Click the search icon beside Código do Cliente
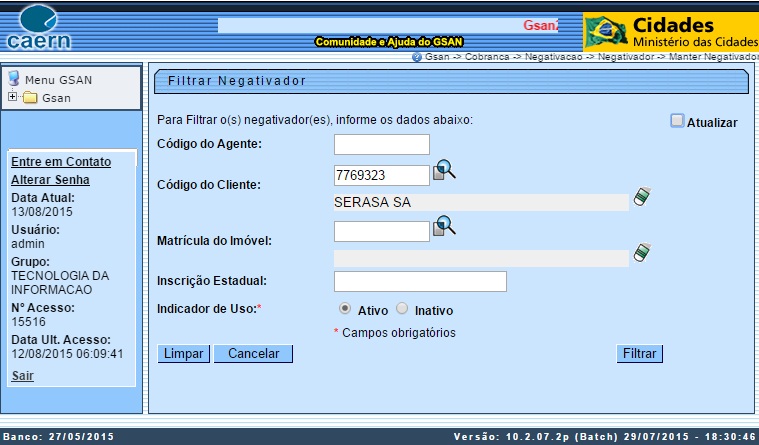The height and width of the screenshot is (445, 759). point(444,173)
